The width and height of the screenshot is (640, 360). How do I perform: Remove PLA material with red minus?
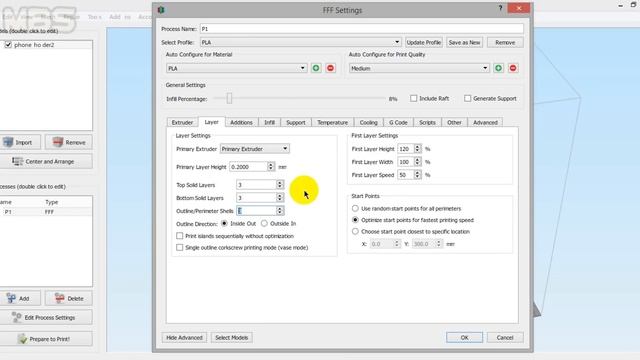coord(331,68)
